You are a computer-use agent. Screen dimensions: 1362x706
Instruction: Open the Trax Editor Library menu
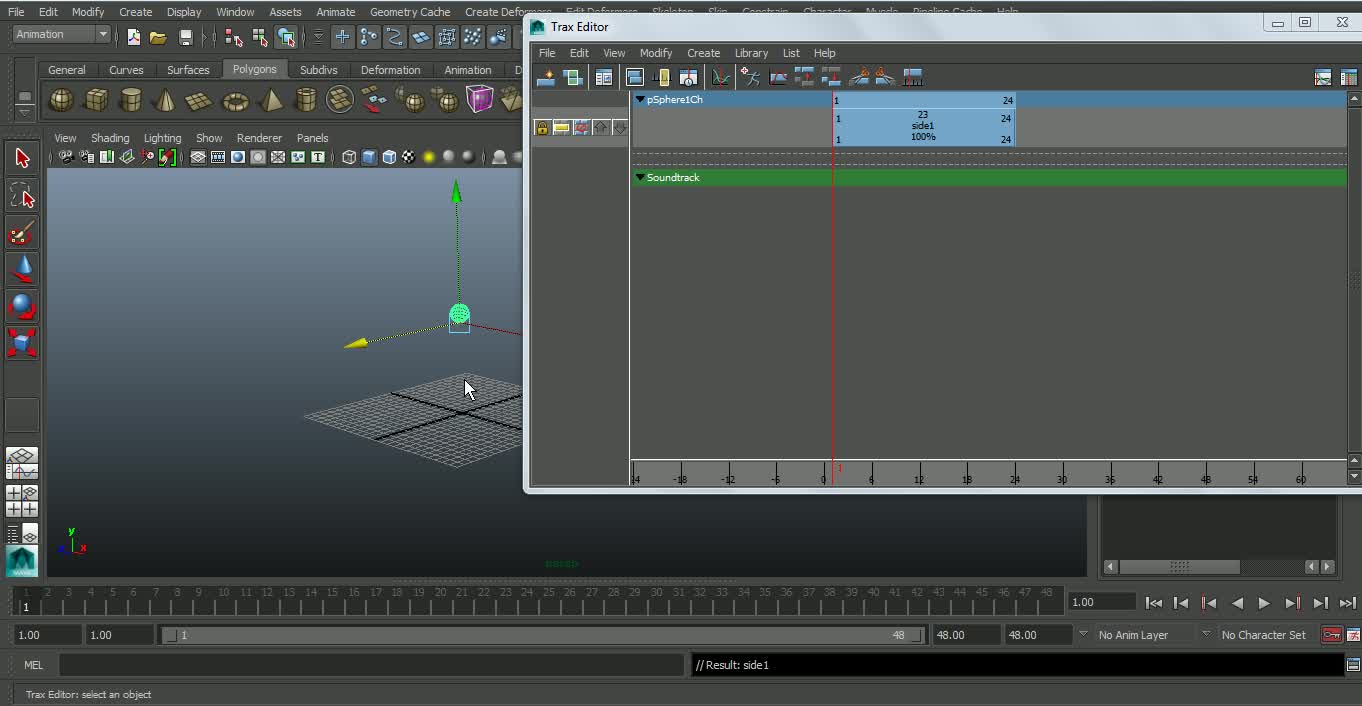pos(751,53)
